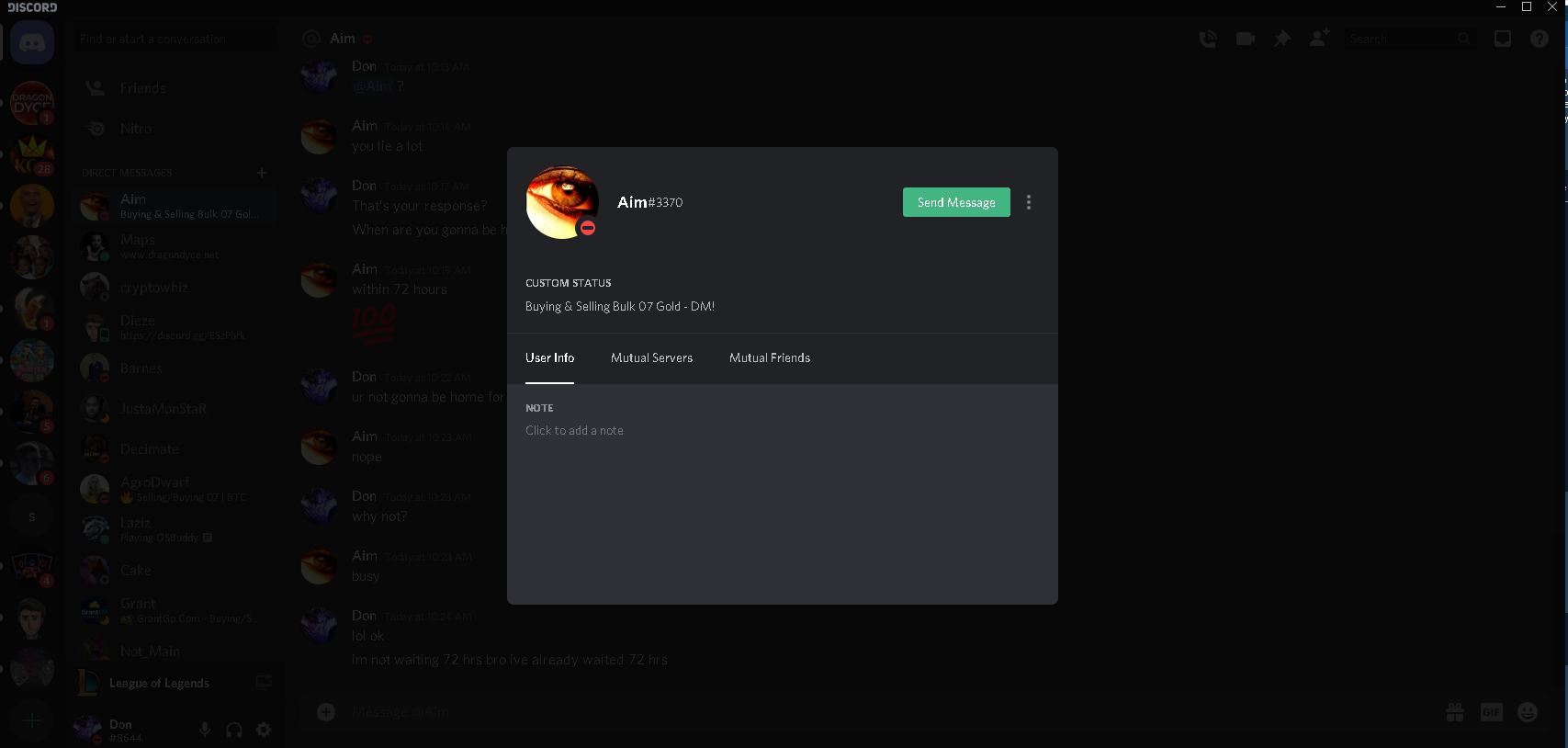Toggle headphones deafen
This screenshot has width=1568, height=748.
(234, 730)
